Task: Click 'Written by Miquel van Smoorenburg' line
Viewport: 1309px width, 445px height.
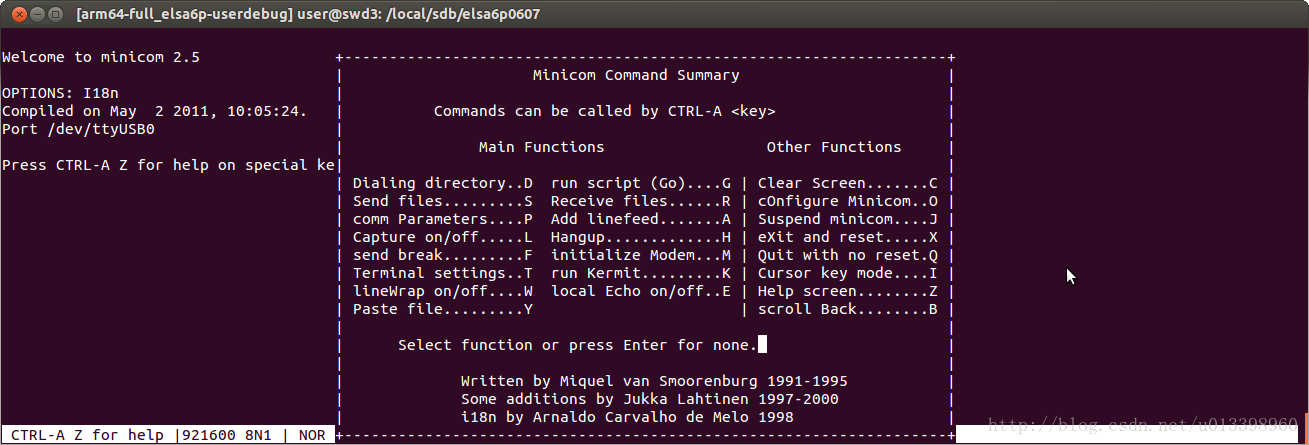Action: tap(654, 381)
